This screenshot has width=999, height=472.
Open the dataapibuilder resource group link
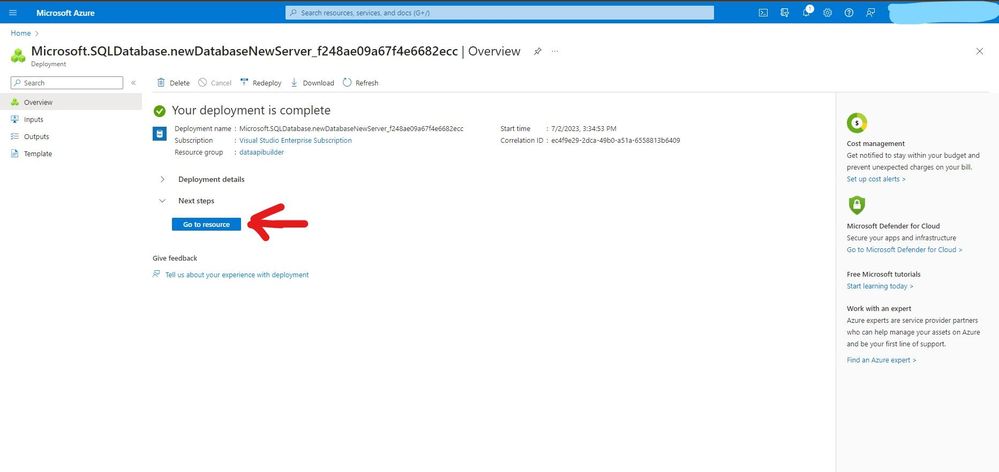tap(262, 152)
